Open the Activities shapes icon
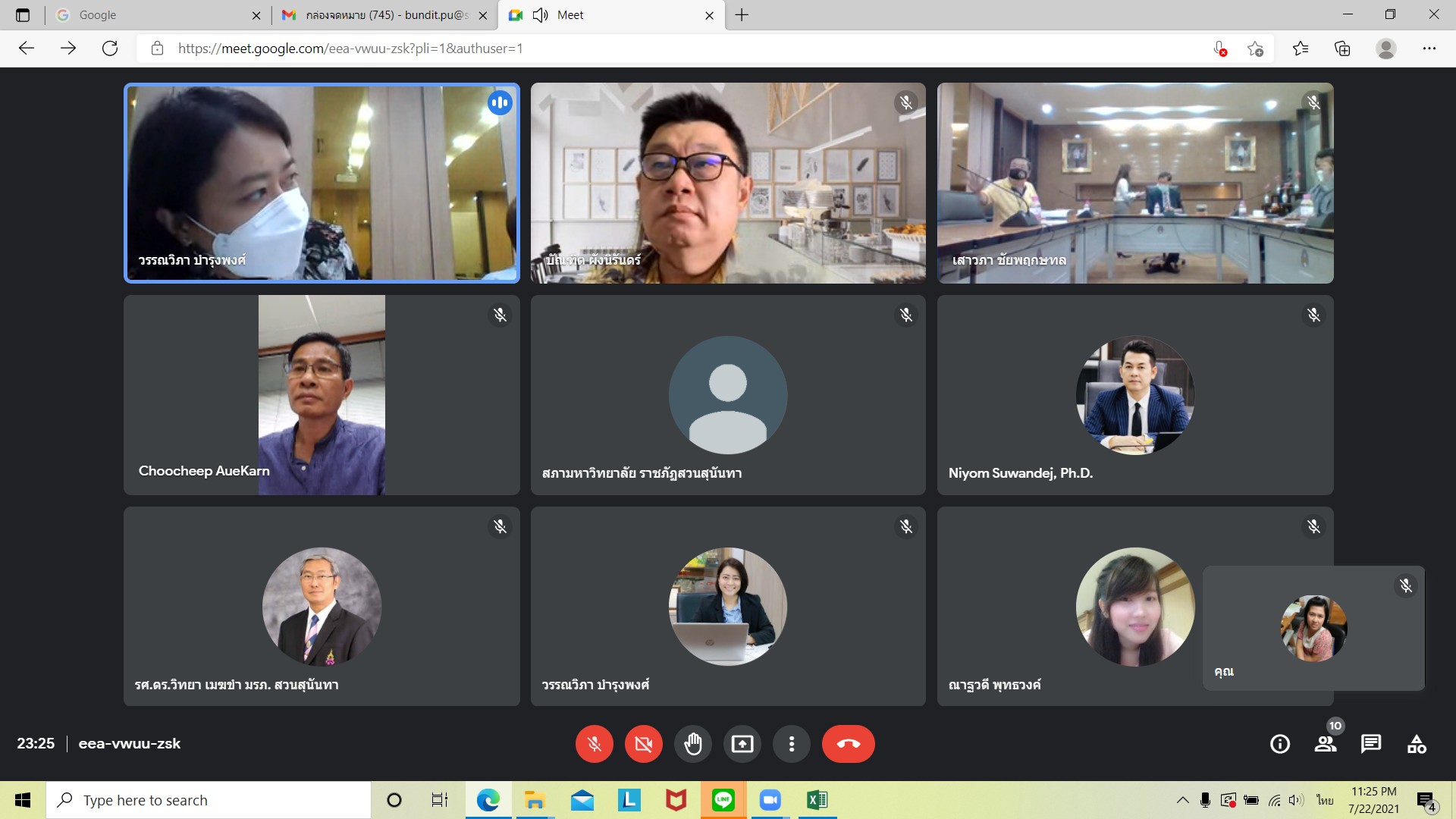Screen dimensions: 1456x819 1416,744
